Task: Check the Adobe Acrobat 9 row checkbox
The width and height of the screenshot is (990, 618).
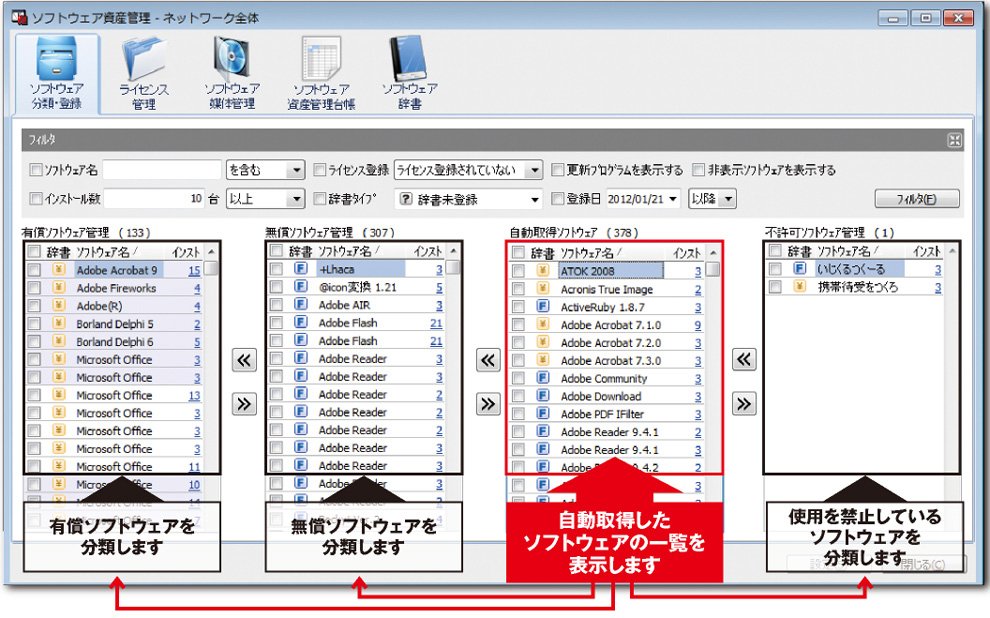Action: pos(34,270)
